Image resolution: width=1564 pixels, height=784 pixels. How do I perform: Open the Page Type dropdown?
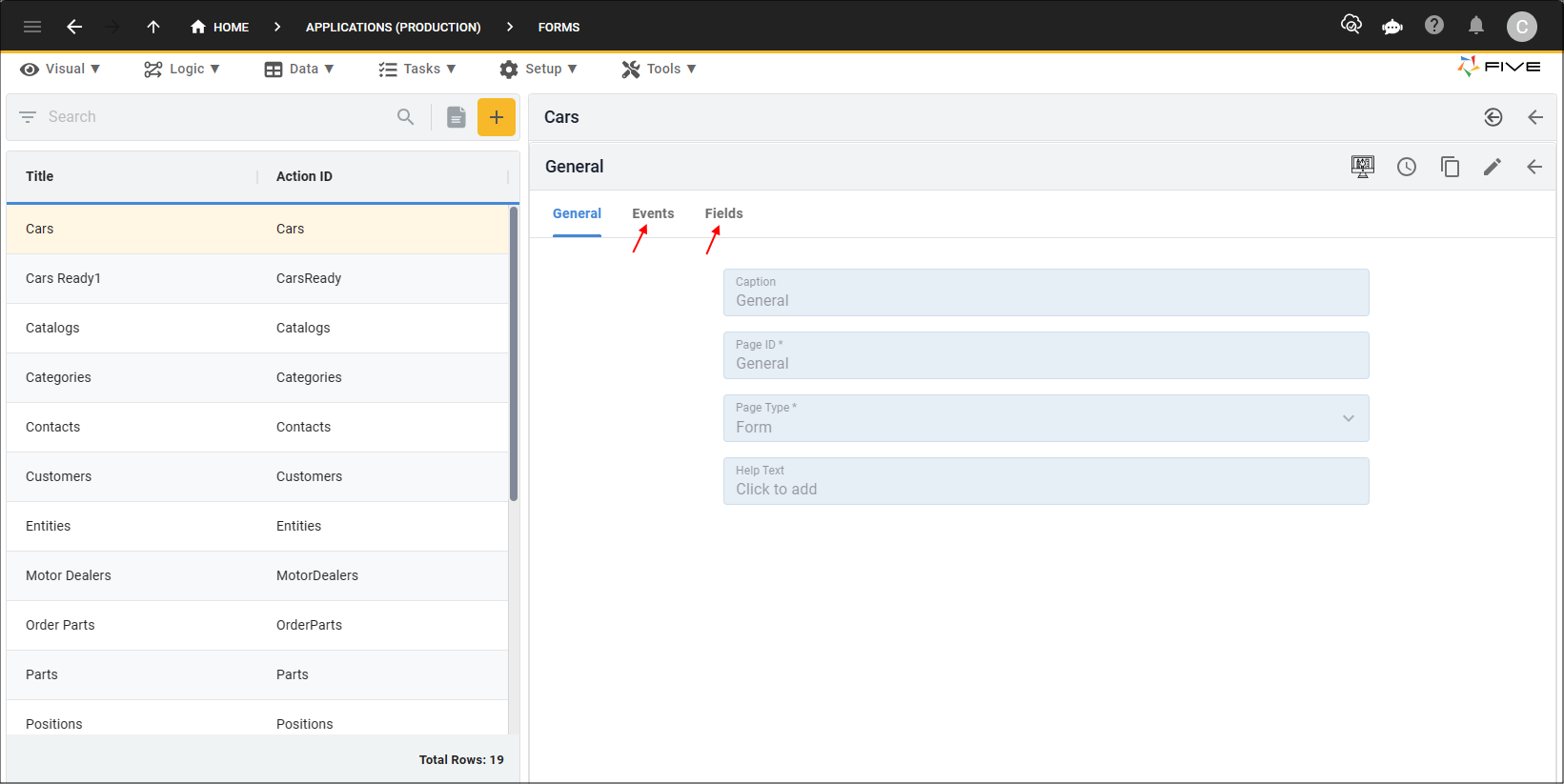tap(1046, 418)
